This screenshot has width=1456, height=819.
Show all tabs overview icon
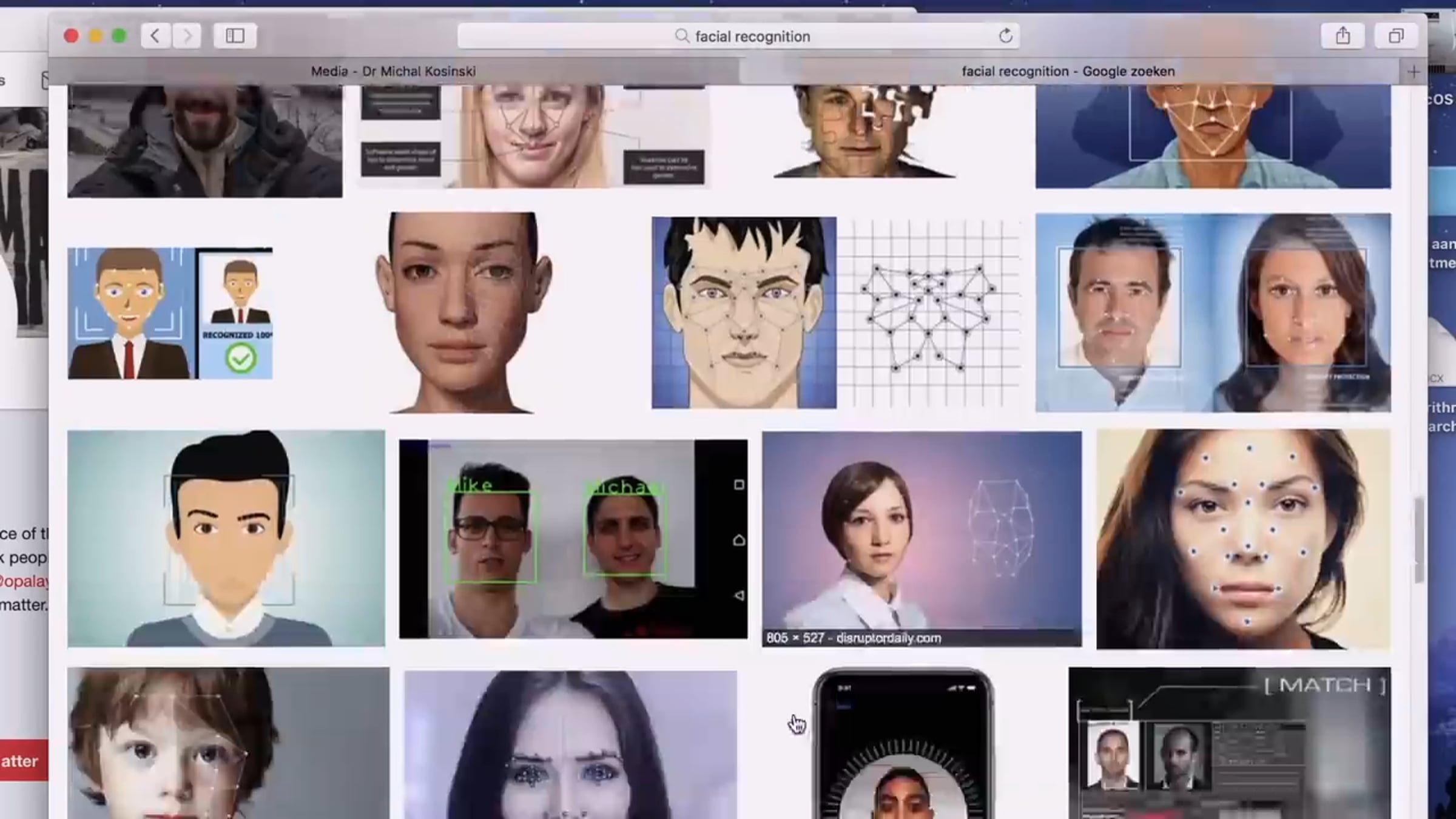[x=1396, y=36]
